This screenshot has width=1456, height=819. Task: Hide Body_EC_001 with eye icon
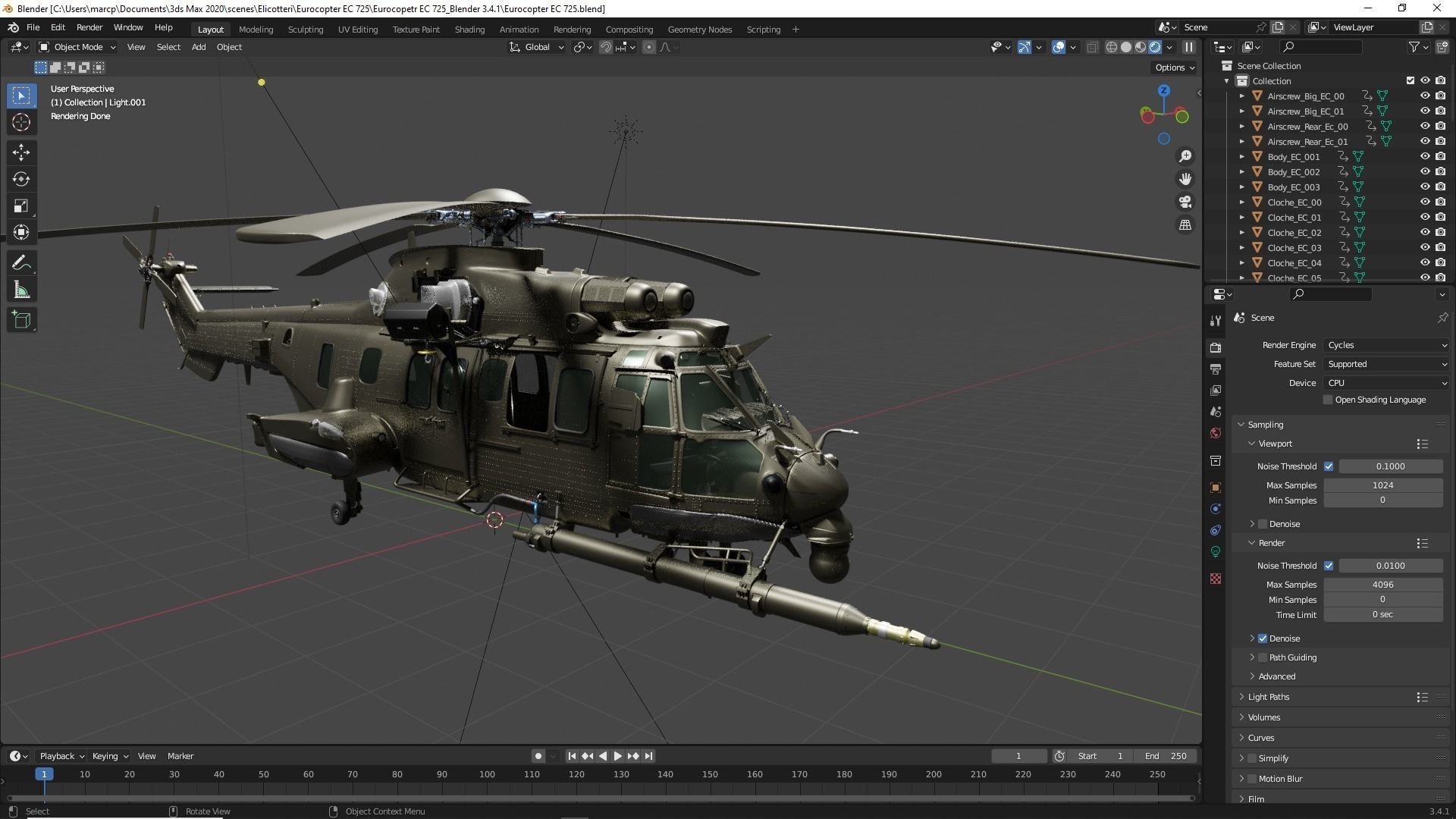click(x=1425, y=157)
